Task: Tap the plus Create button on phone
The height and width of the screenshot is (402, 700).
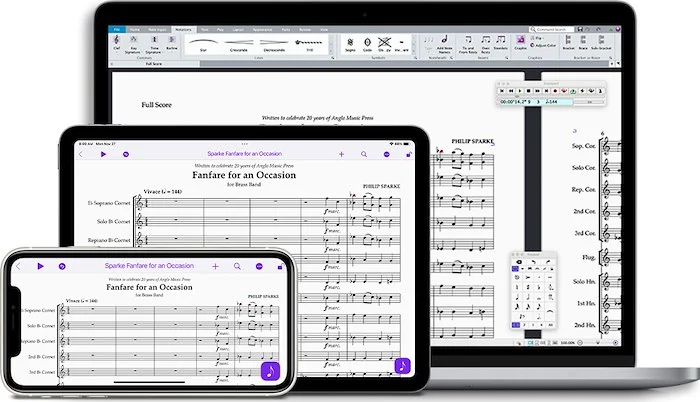Action: pyautogui.click(x=215, y=266)
